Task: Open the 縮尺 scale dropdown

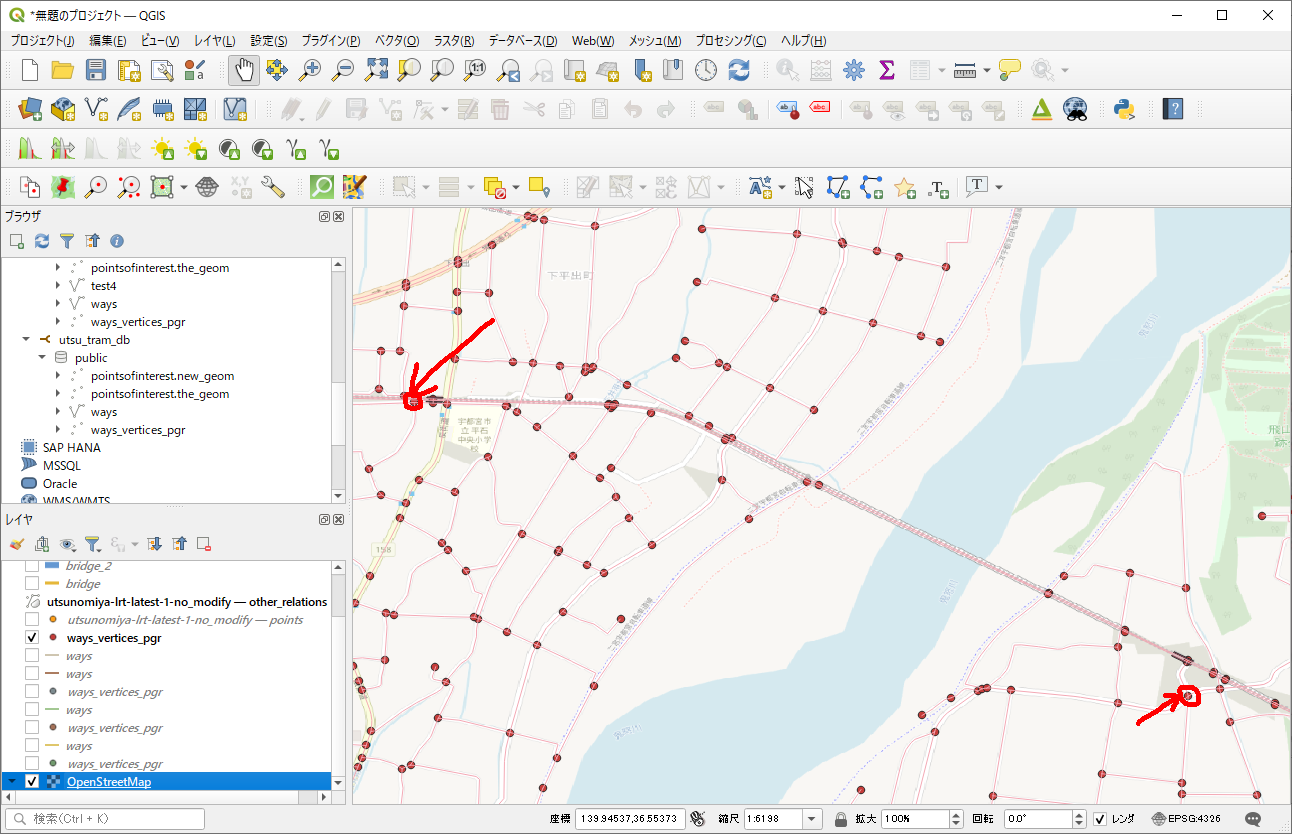Action: coord(811,819)
